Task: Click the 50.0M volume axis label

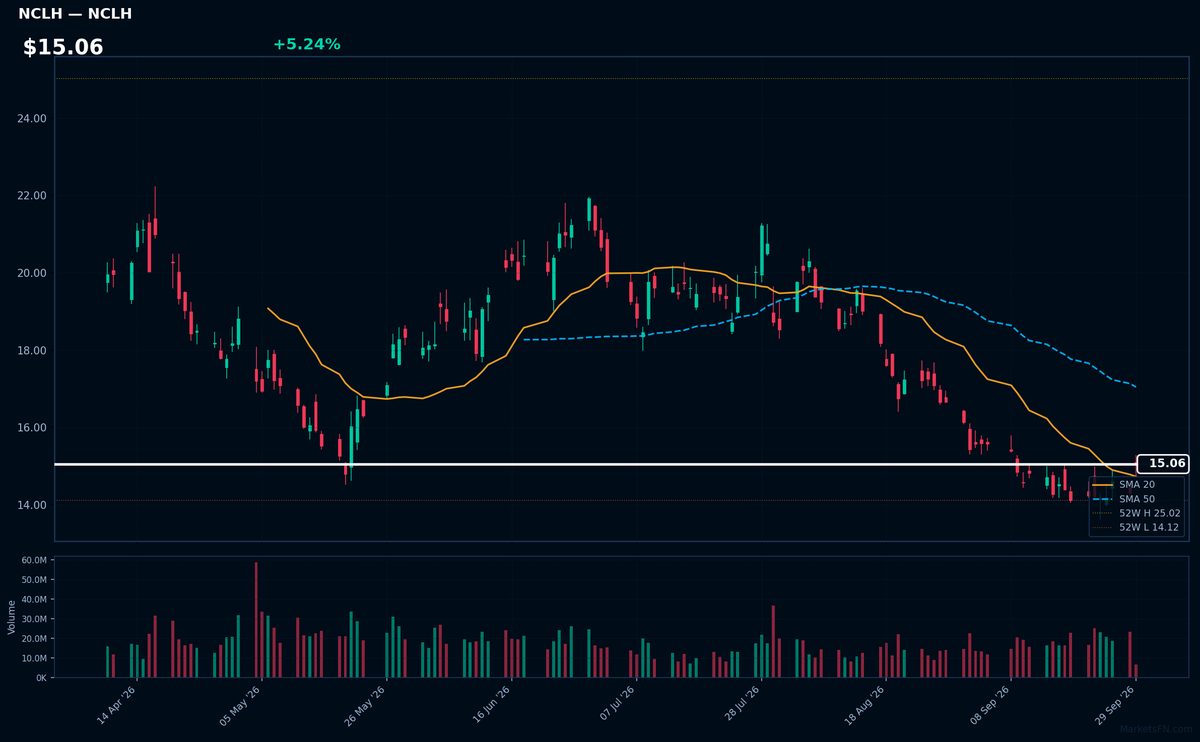Action: (x=34, y=580)
